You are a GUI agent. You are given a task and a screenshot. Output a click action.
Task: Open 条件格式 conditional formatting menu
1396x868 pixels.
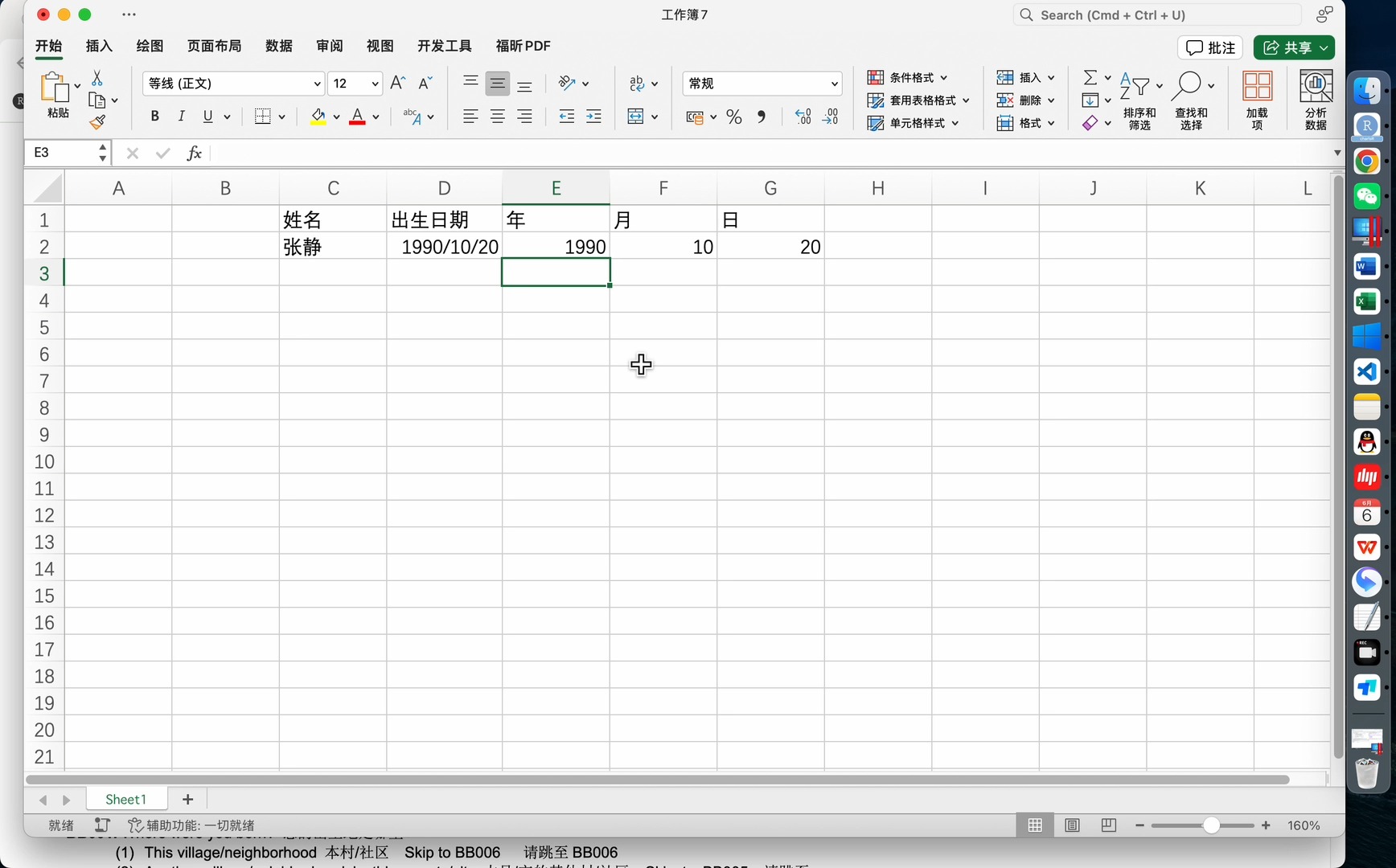pyautogui.click(x=908, y=77)
